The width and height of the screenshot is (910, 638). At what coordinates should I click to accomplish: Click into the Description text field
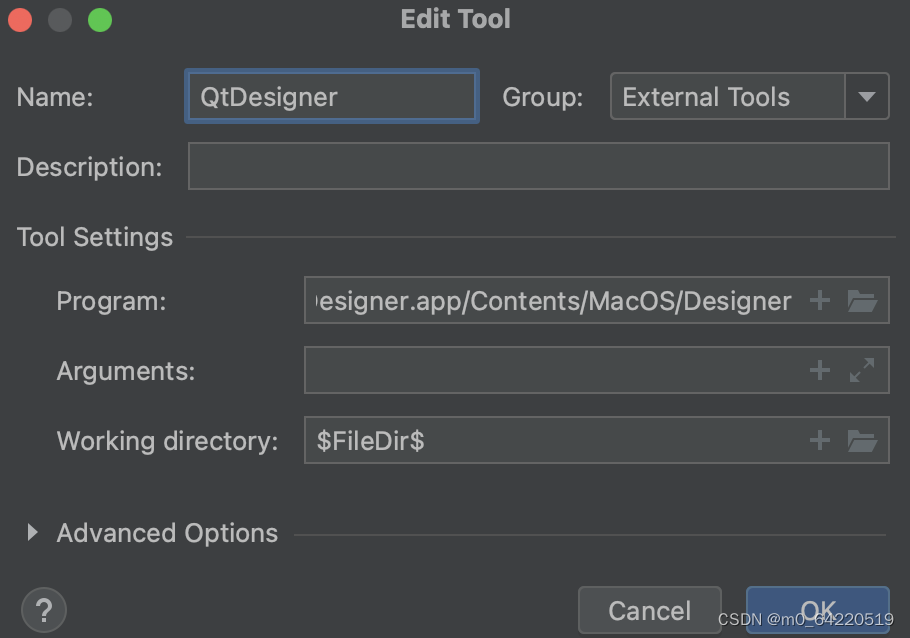(x=538, y=166)
